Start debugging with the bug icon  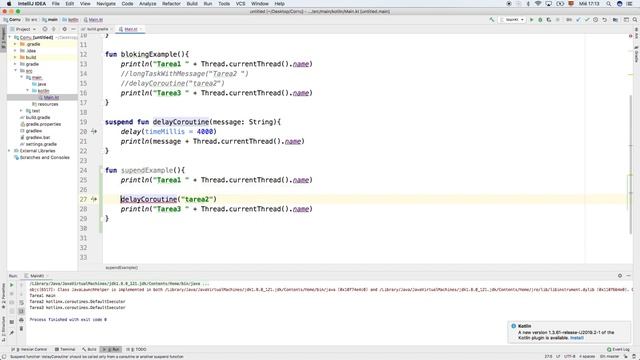(x=540, y=20)
